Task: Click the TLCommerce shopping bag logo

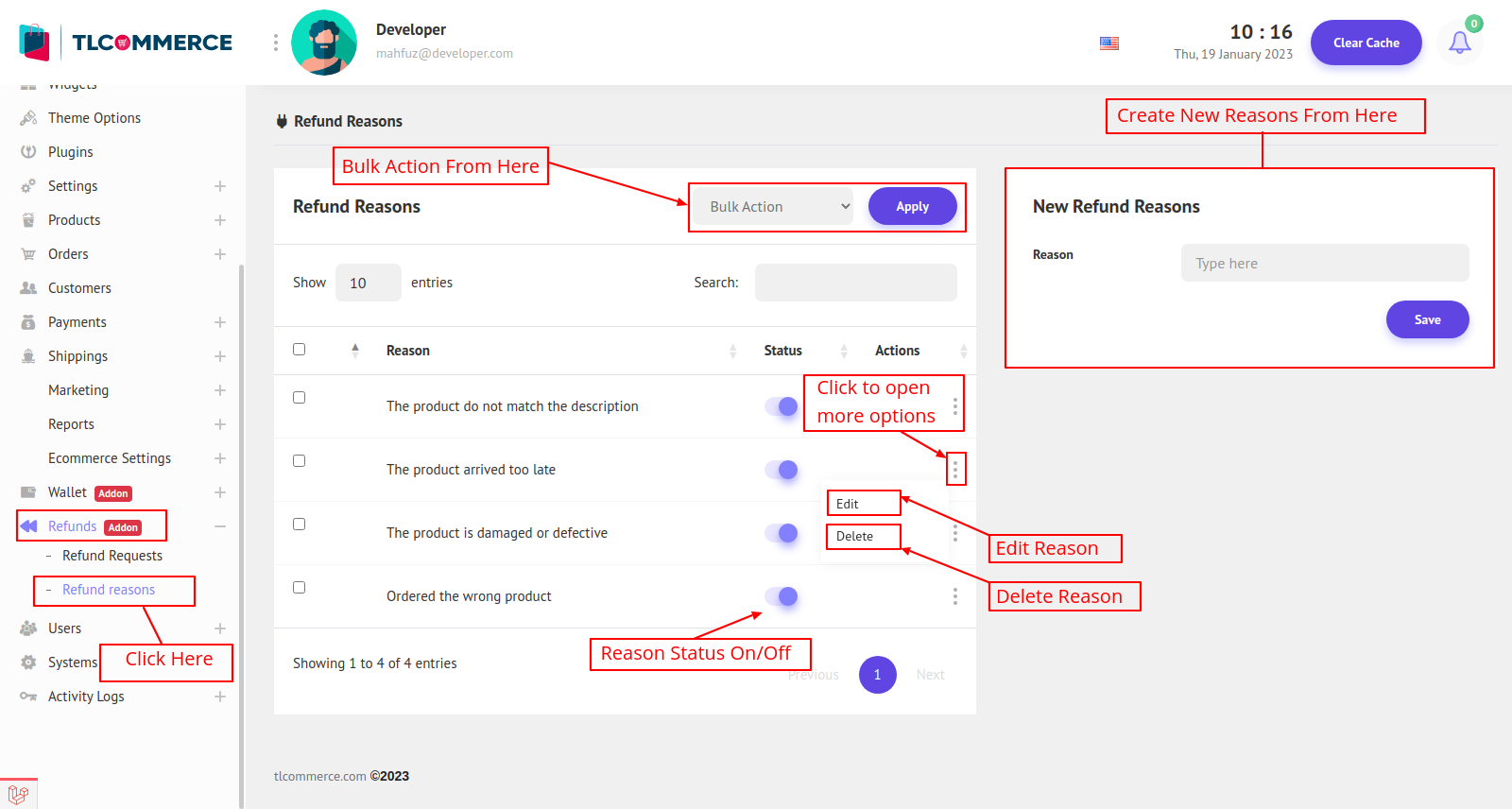Action: click(34, 43)
